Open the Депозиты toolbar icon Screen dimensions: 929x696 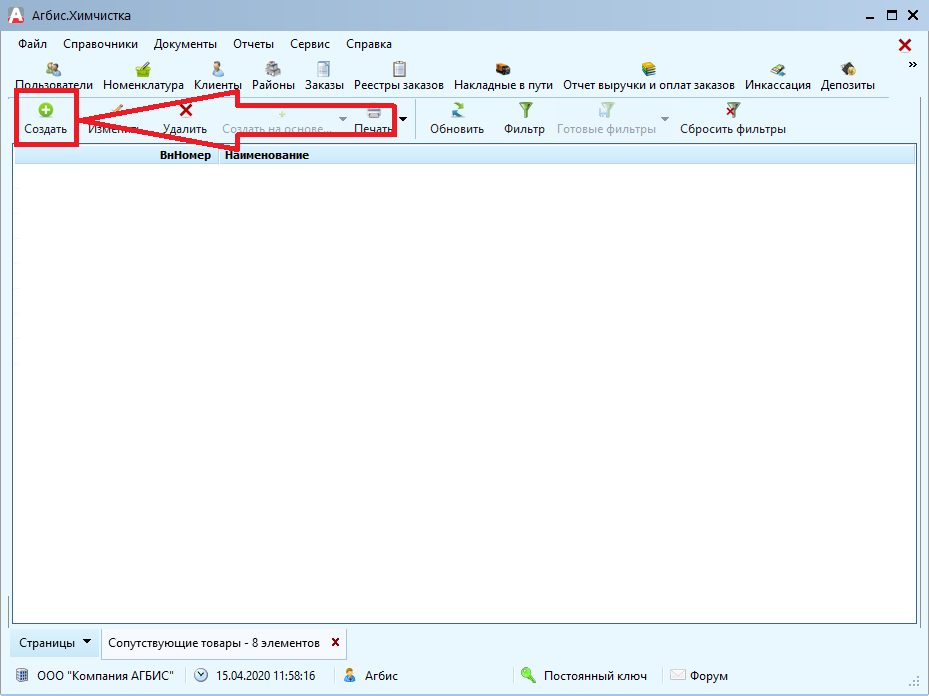tap(848, 76)
